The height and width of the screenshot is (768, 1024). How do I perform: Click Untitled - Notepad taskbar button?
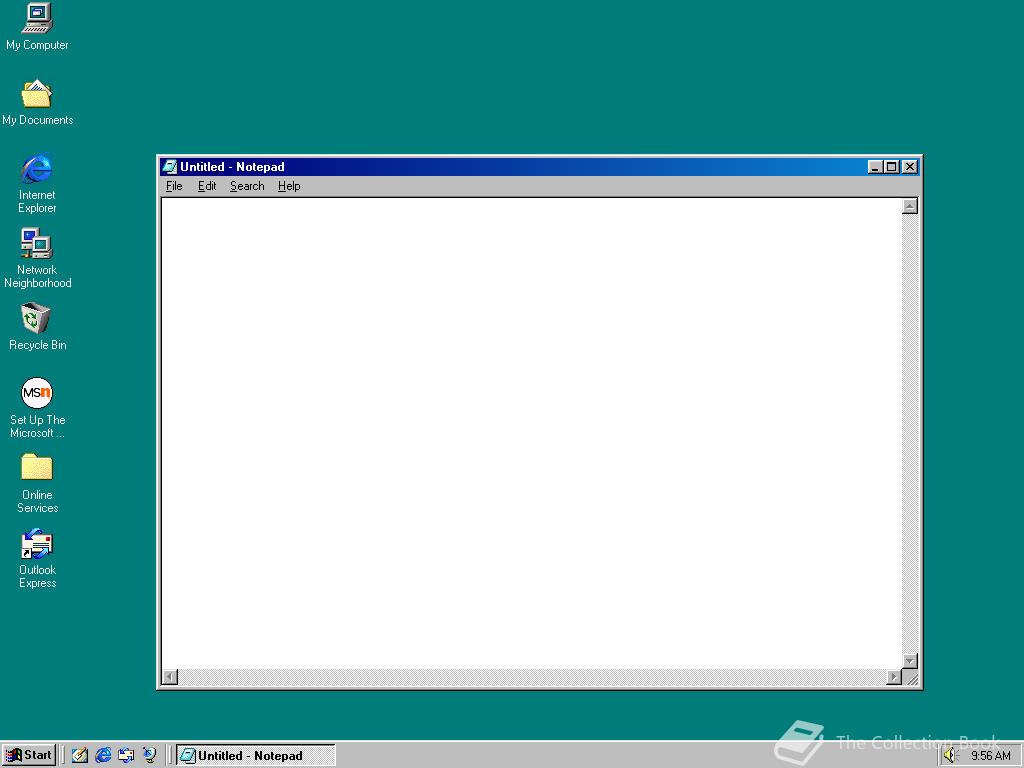coord(255,756)
